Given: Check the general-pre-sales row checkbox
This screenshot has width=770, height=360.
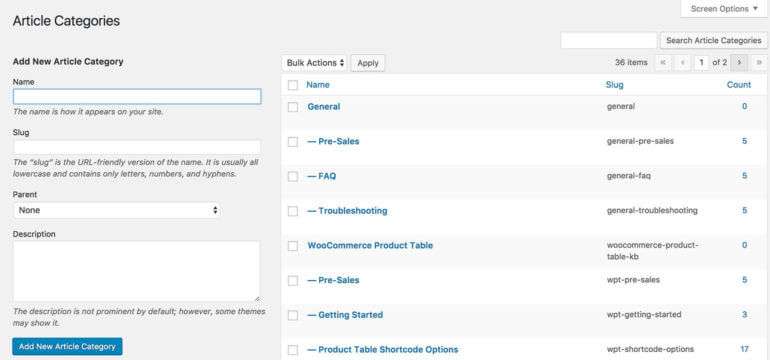Looking at the screenshot, I should pyautogui.click(x=293, y=142).
